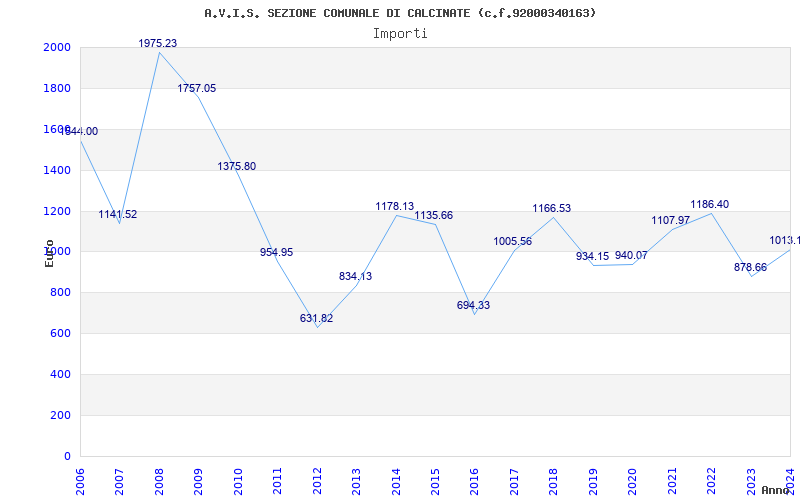Select the 2009 x-axis year label
800x500 pixels.
198,482
